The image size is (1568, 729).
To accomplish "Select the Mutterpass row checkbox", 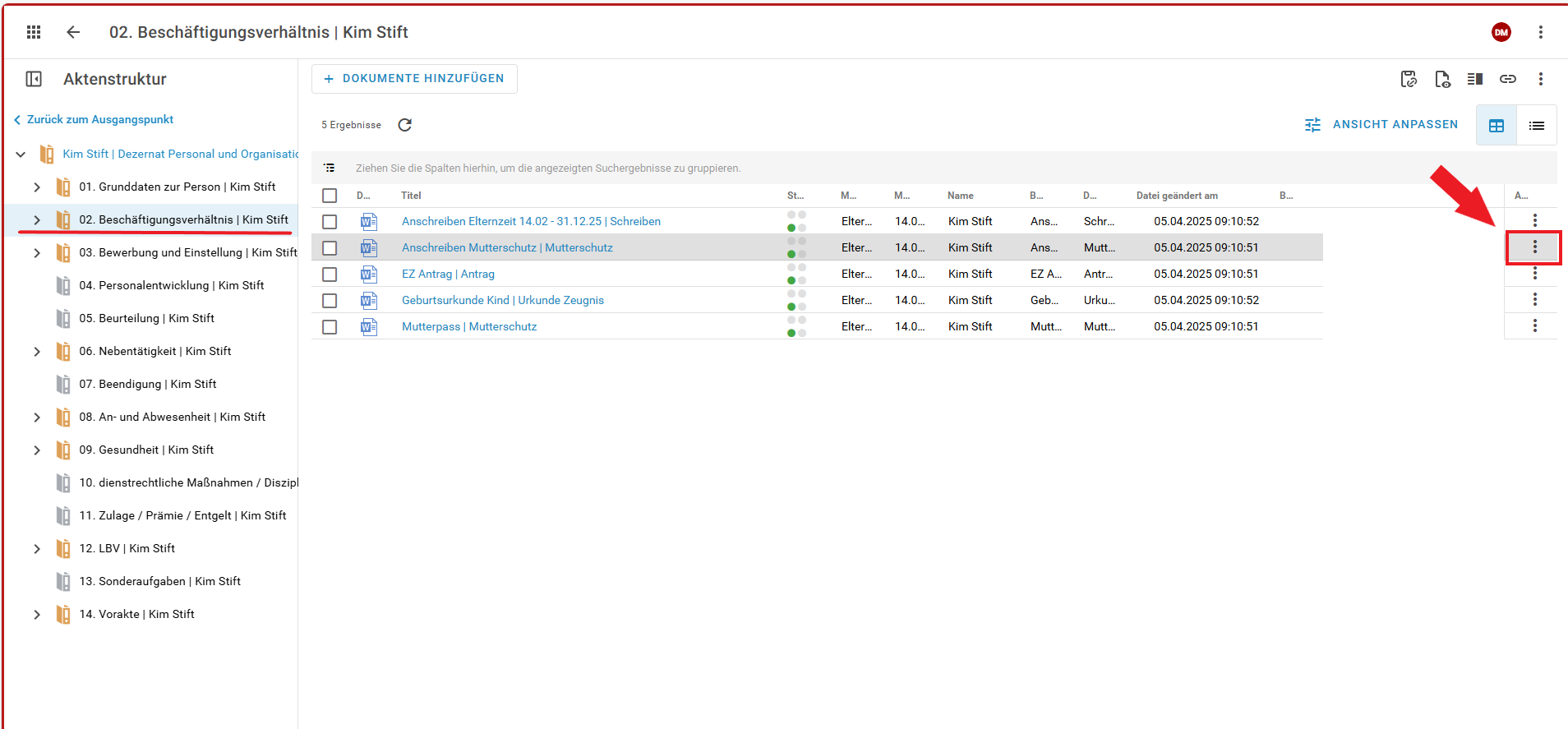I will [x=330, y=327].
